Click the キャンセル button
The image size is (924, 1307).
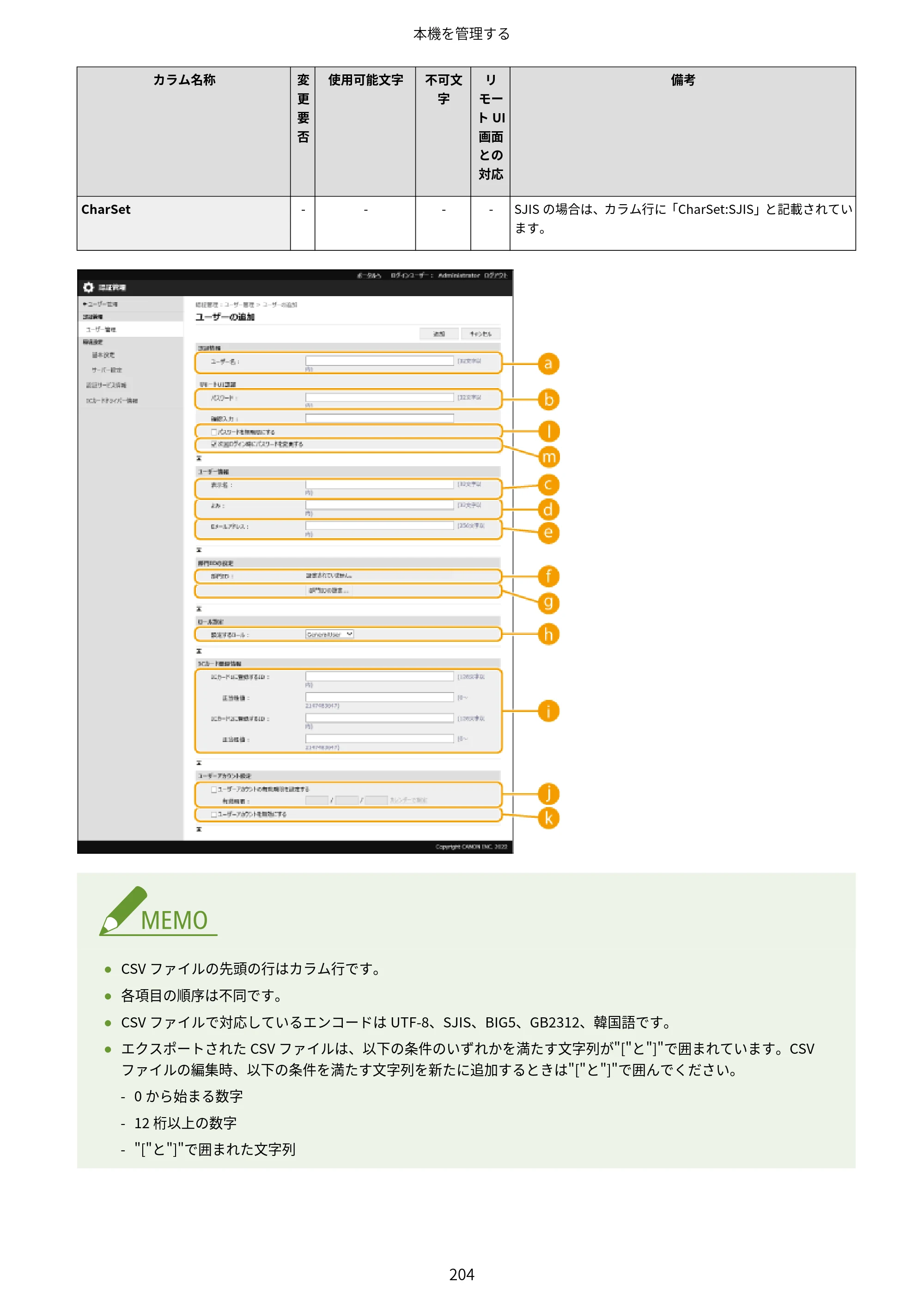pos(480,334)
